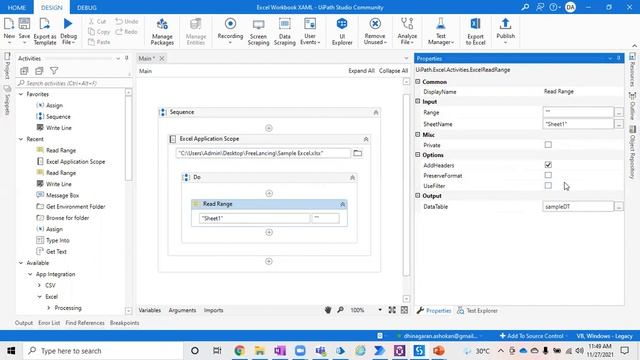Switch to the HOME tab
The image size is (640, 360).
[x=17, y=7]
